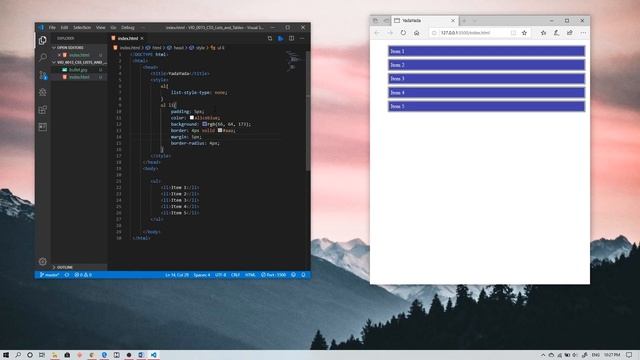Select the index.html editor tab

point(128,38)
